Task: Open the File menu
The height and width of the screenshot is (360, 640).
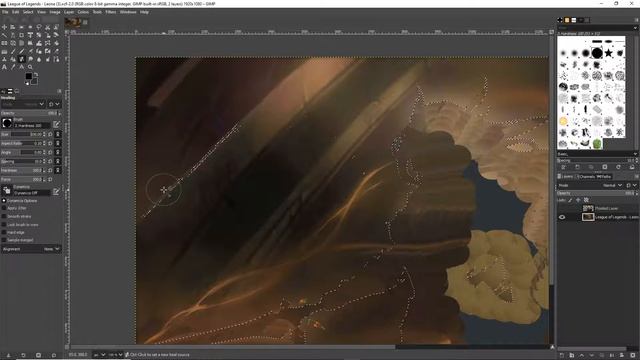Action: [5, 12]
